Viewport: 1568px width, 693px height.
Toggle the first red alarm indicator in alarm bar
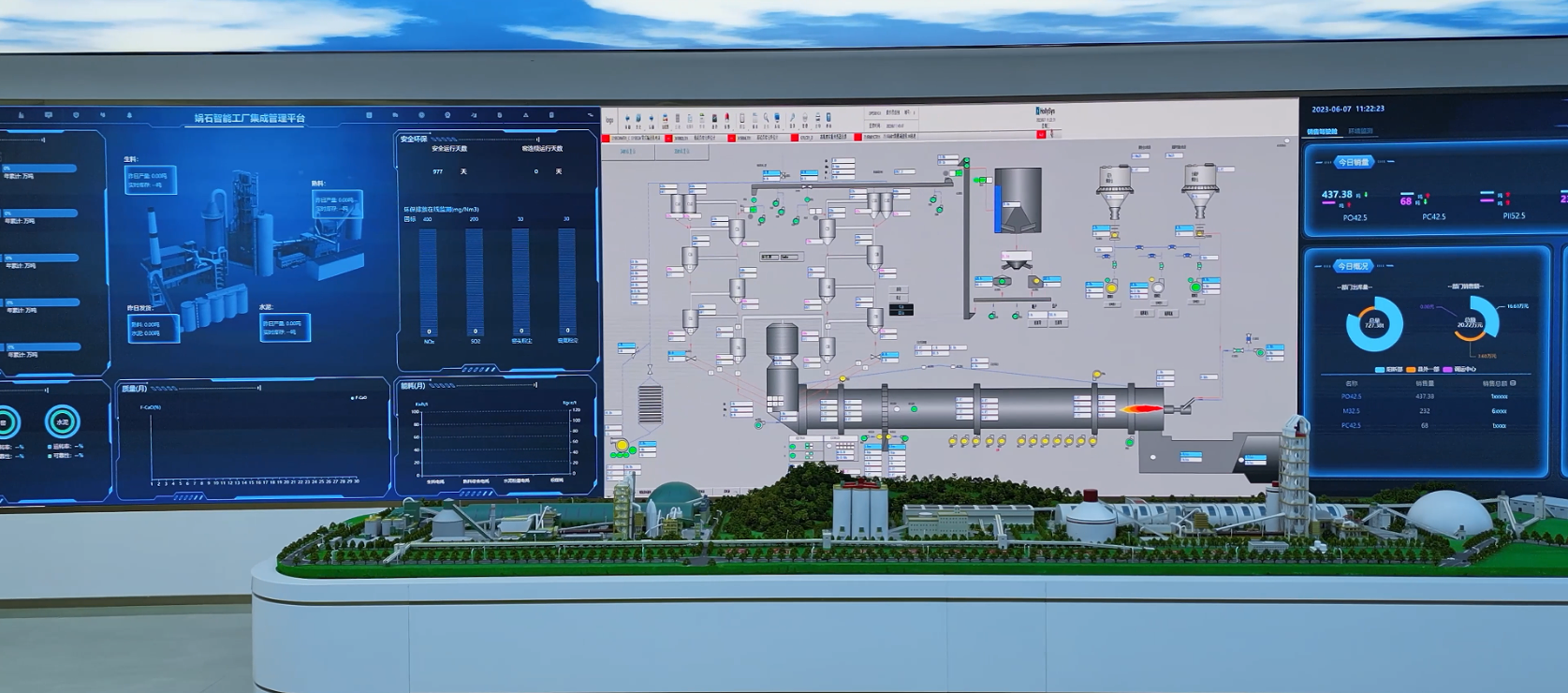click(x=606, y=138)
